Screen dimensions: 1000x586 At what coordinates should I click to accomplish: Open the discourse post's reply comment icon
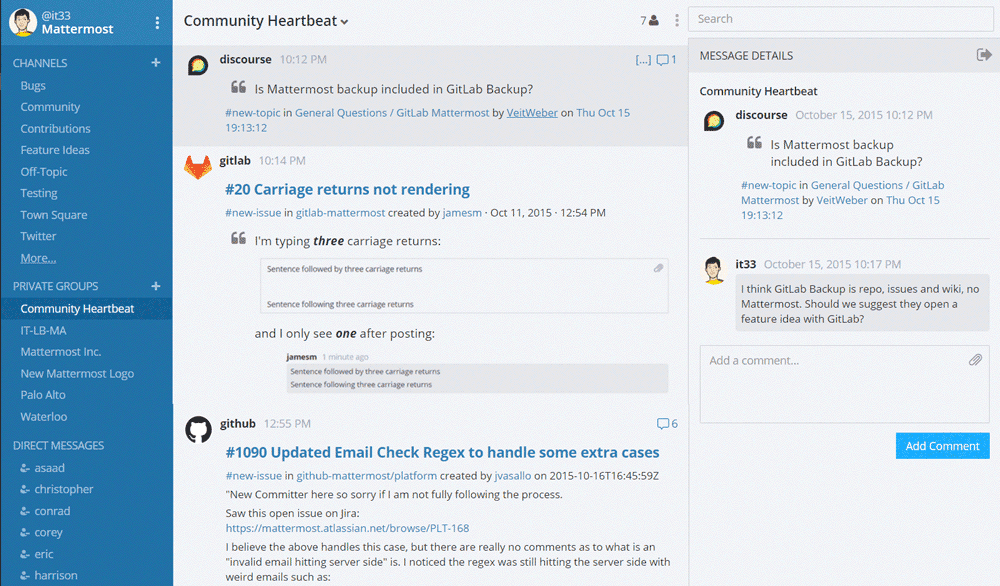tap(666, 60)
